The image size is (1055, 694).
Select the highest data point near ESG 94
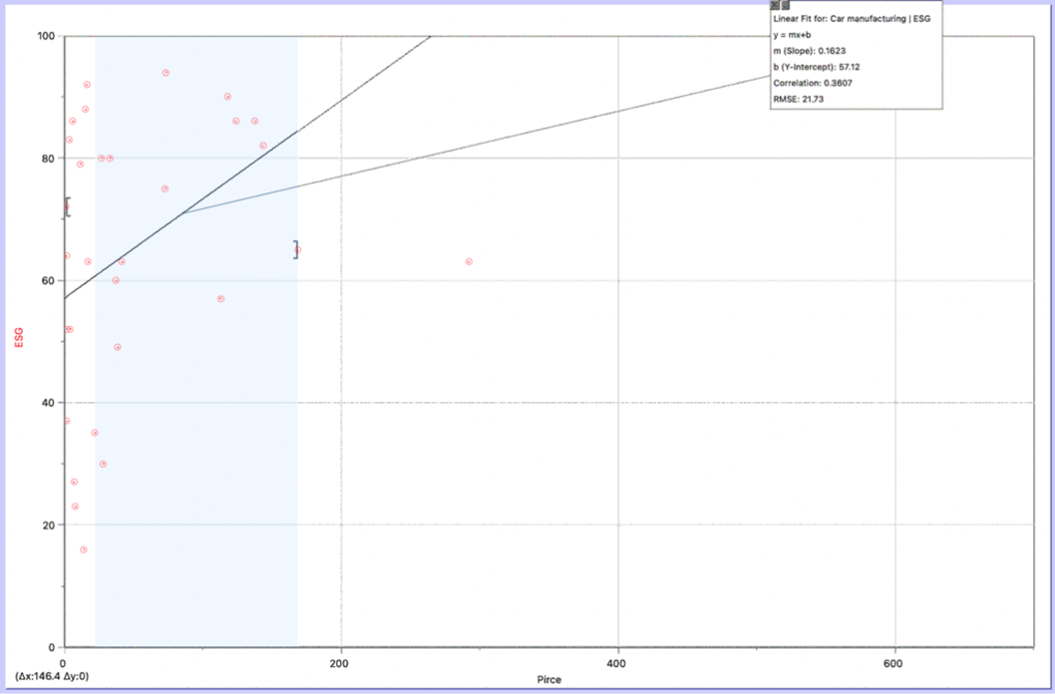(166, 73)
